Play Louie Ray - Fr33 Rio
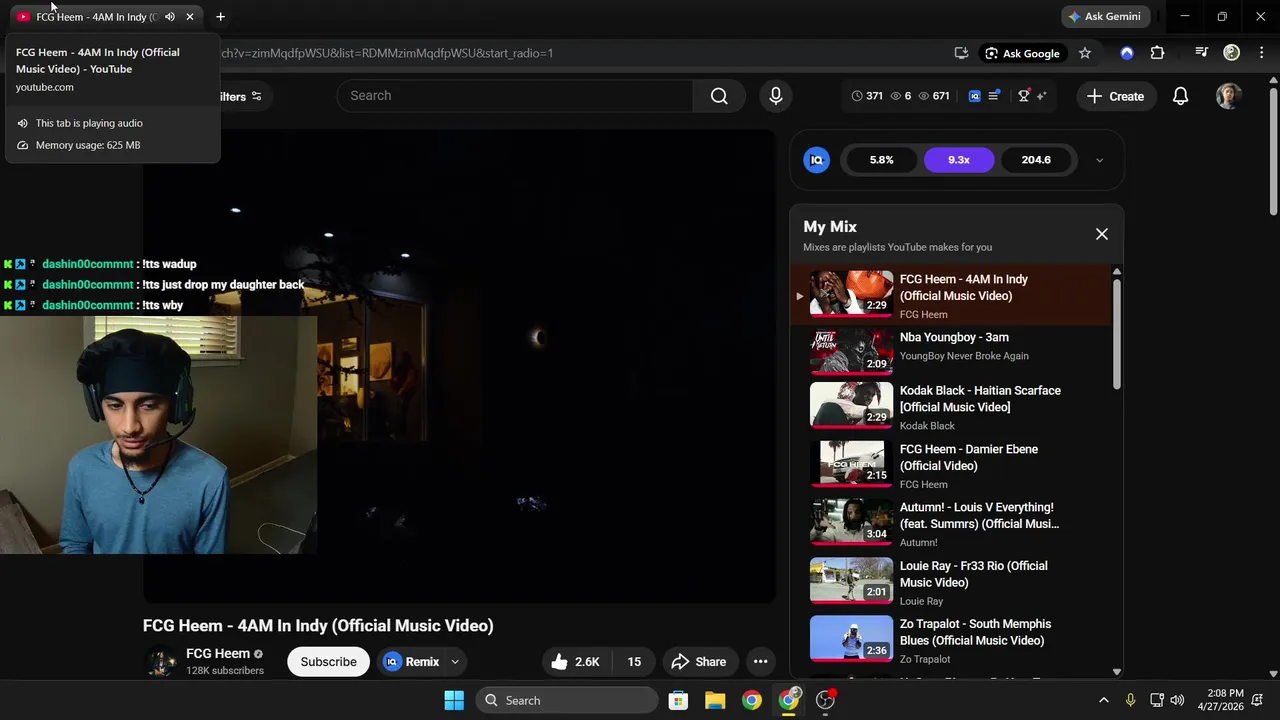This screenshot has width=1280, height=720. (x=950, y=581)
